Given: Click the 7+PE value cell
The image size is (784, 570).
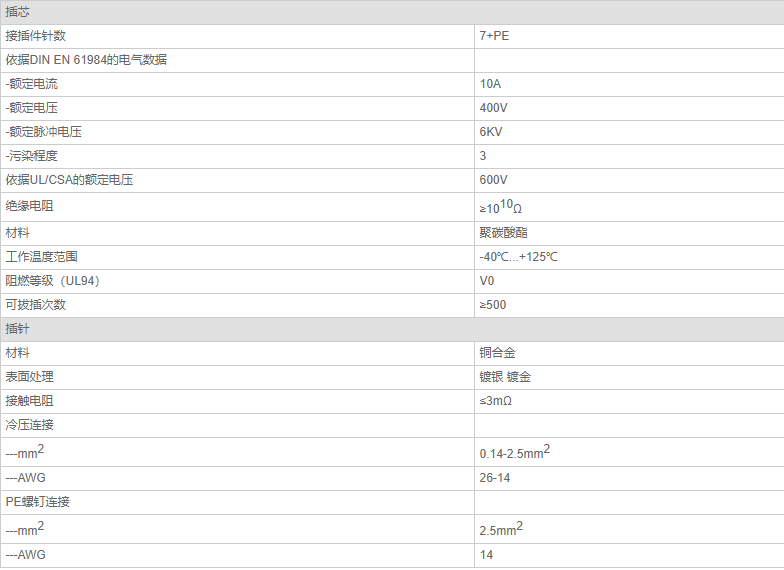Looking at the screenshot, I should click(495, 36).
